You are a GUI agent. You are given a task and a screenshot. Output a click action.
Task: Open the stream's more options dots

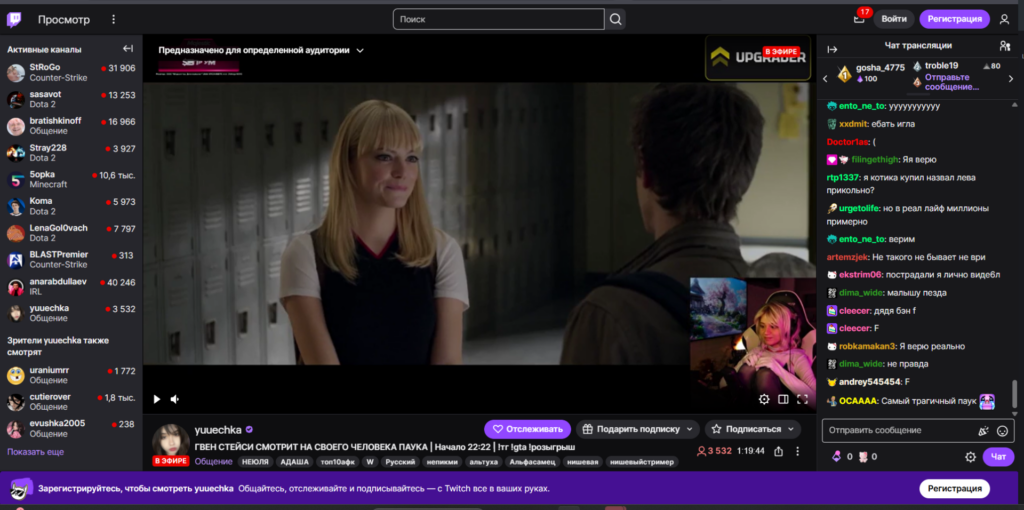pyautogui.click(x=797, y=451)
